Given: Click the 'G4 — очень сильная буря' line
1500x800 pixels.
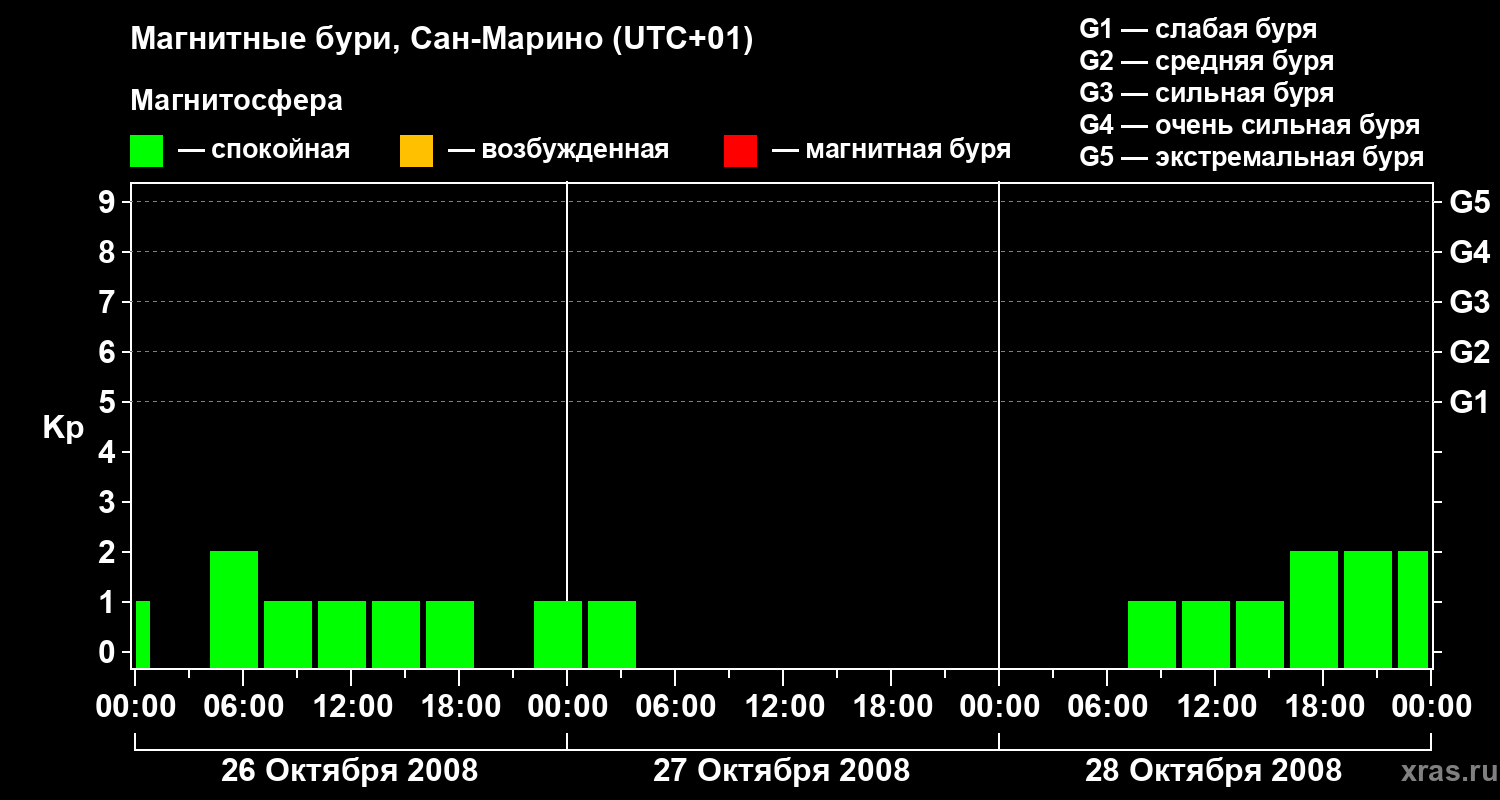Looking at the screenshot, I should [1249, 125].
